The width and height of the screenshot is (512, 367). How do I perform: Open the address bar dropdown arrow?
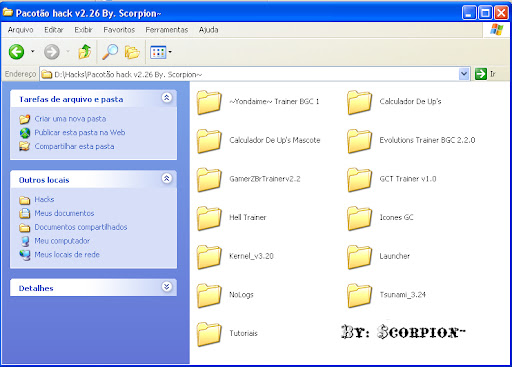tap(464, 74)
